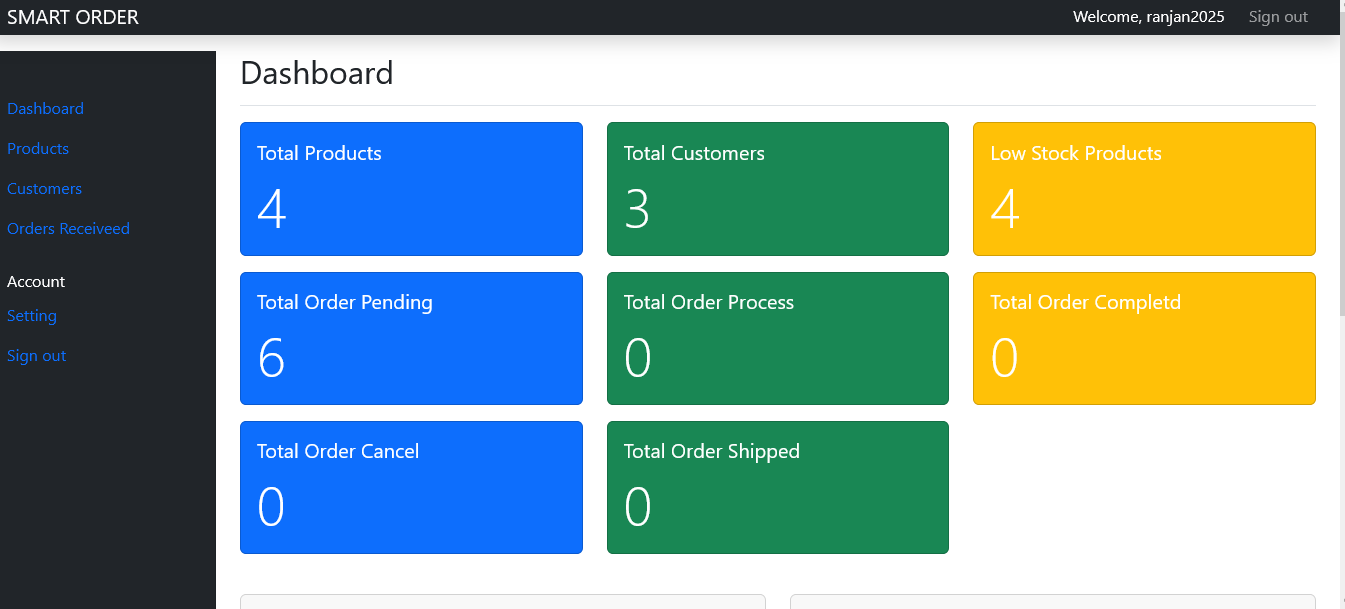Click the Account section header

[36, 281]
